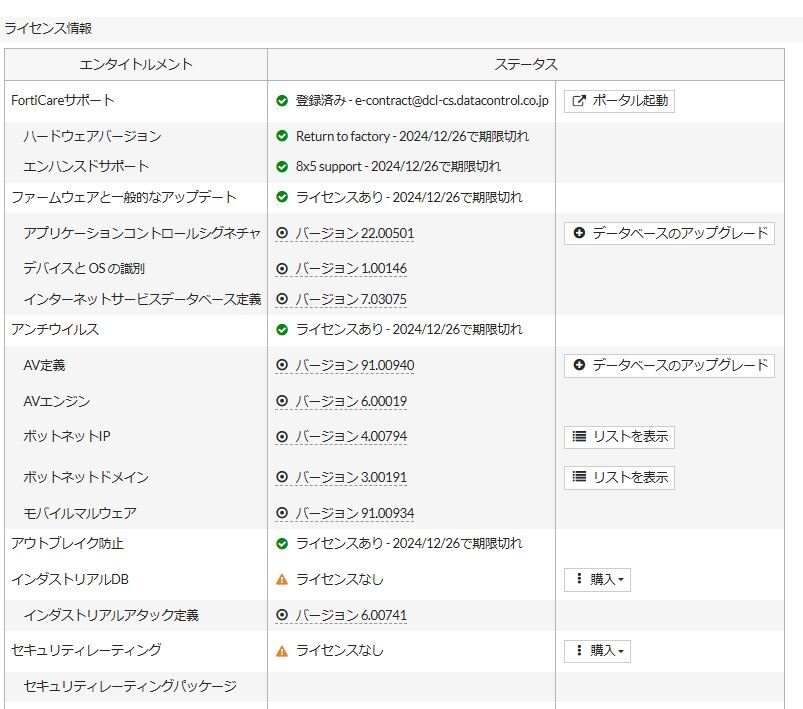Click the green check next to ファームウェアと一般的なアップデート

pyautogui.click(x=284, y=197)
